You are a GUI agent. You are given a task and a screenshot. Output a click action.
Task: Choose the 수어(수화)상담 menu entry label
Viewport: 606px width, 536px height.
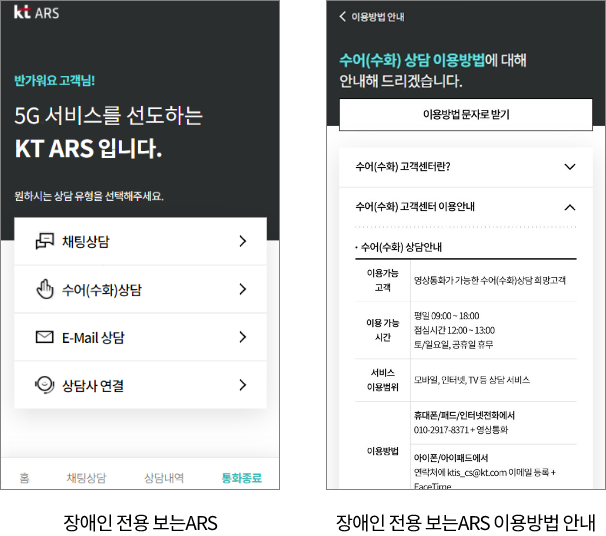[x=102, y=289]
